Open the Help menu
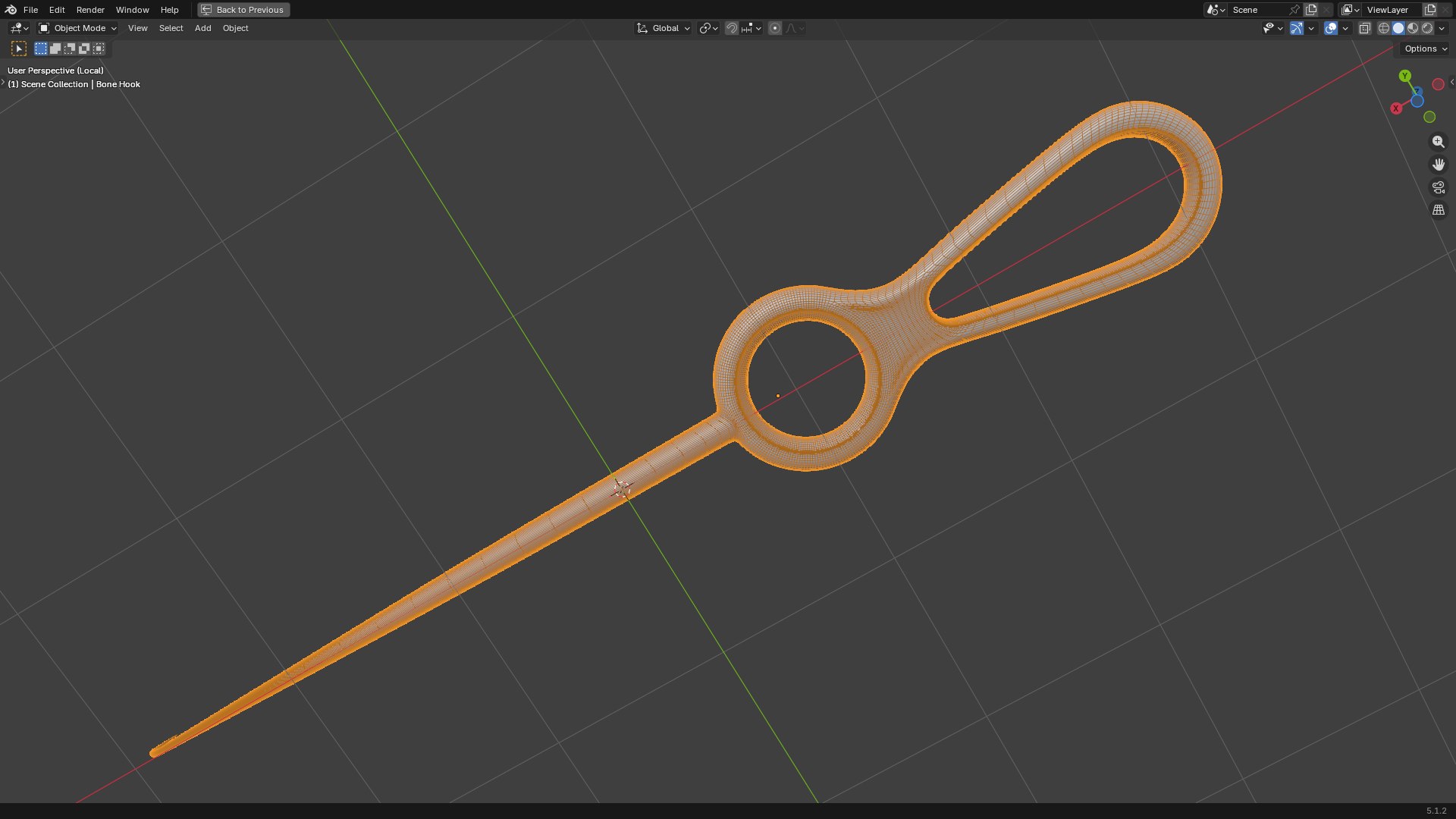The width and height of the screenshot is (1456, 819). [169, 10]
